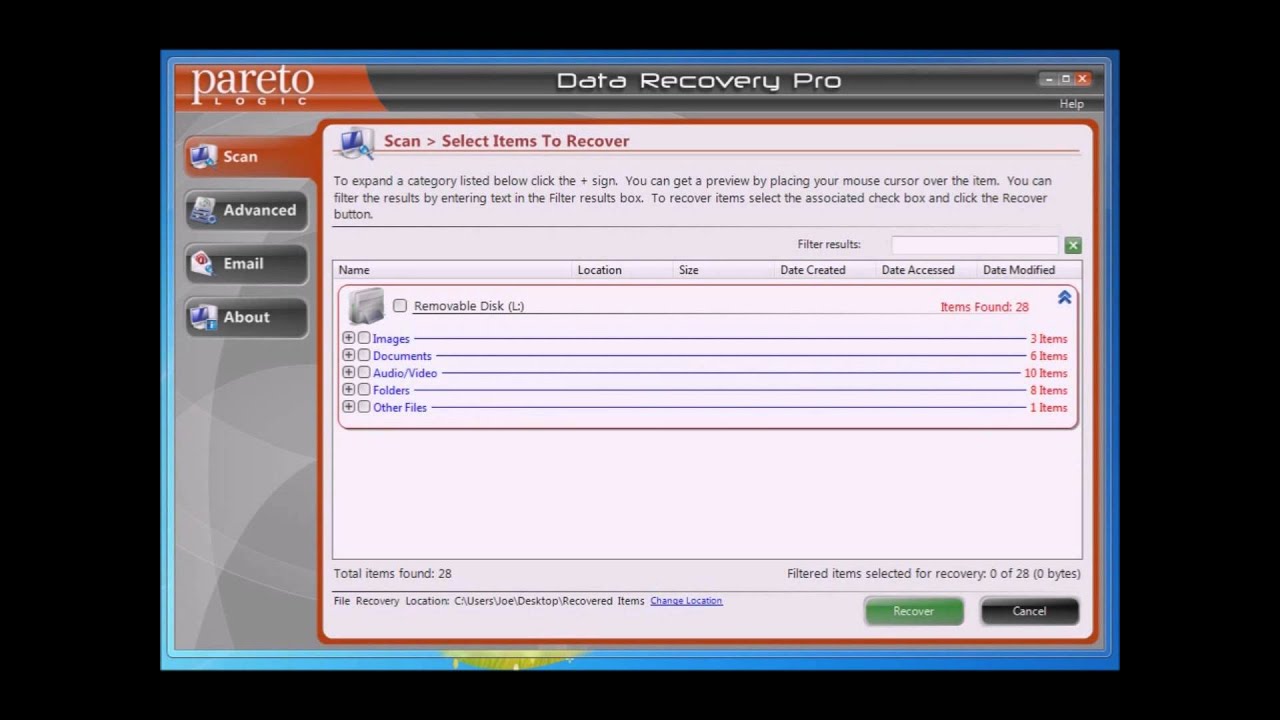1280x720 pixels.
Task: Sort by the Date Created column header
Action: (x=826, y=270)
